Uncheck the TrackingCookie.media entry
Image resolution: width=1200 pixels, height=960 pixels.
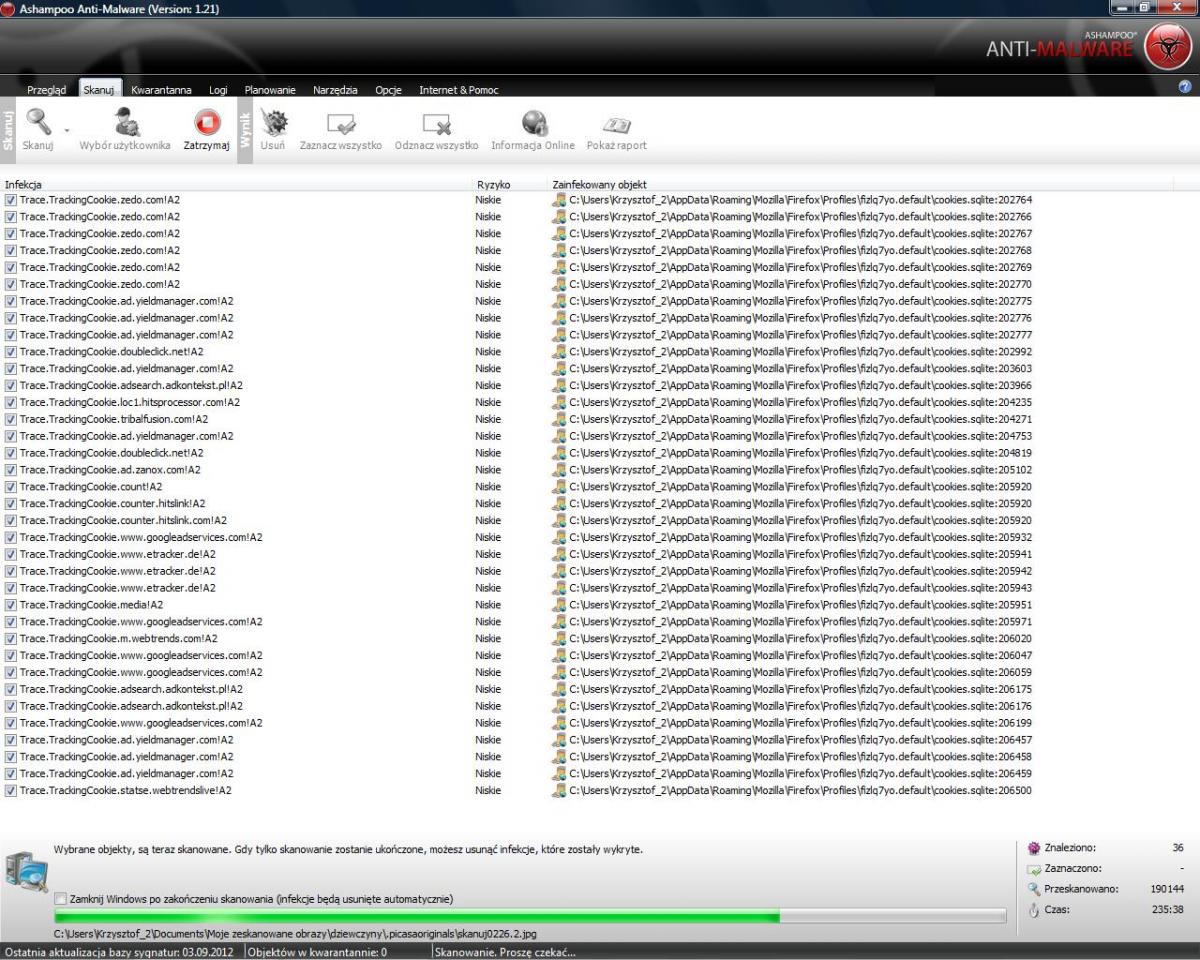coord(11,605)
